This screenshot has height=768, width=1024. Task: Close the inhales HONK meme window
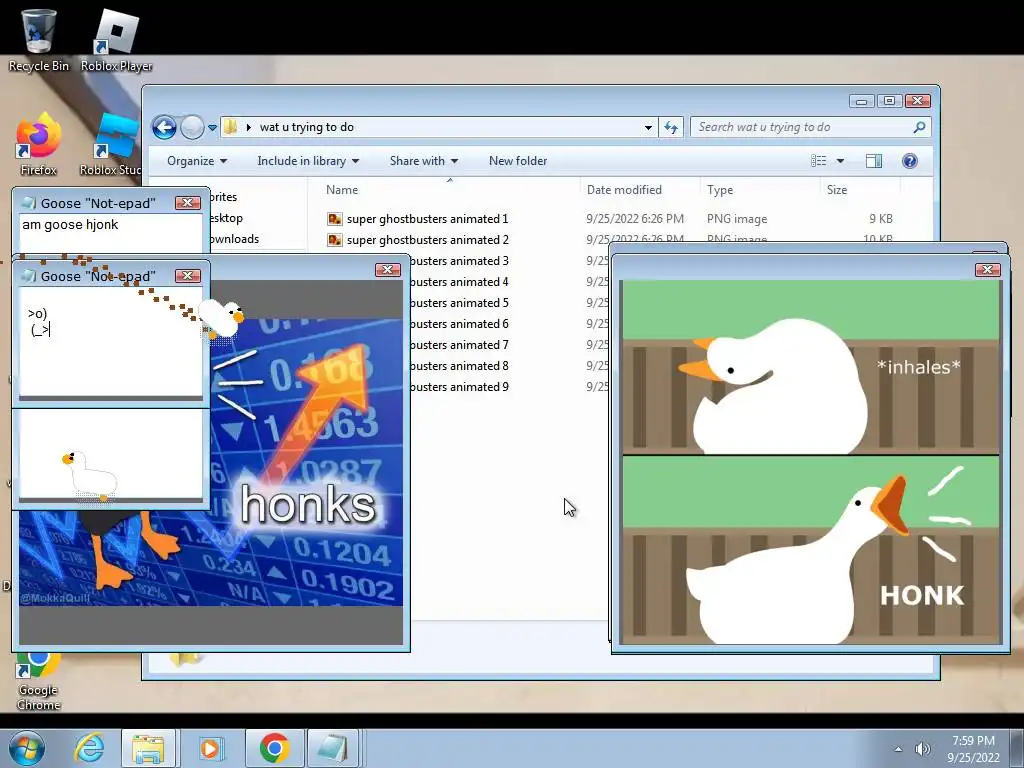[987, 270]
